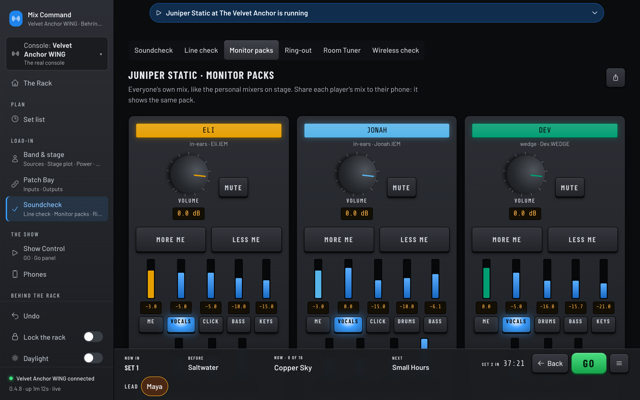Click the JONAH blue name header
This screenshot has width=640, height=400.
point(377,130)
